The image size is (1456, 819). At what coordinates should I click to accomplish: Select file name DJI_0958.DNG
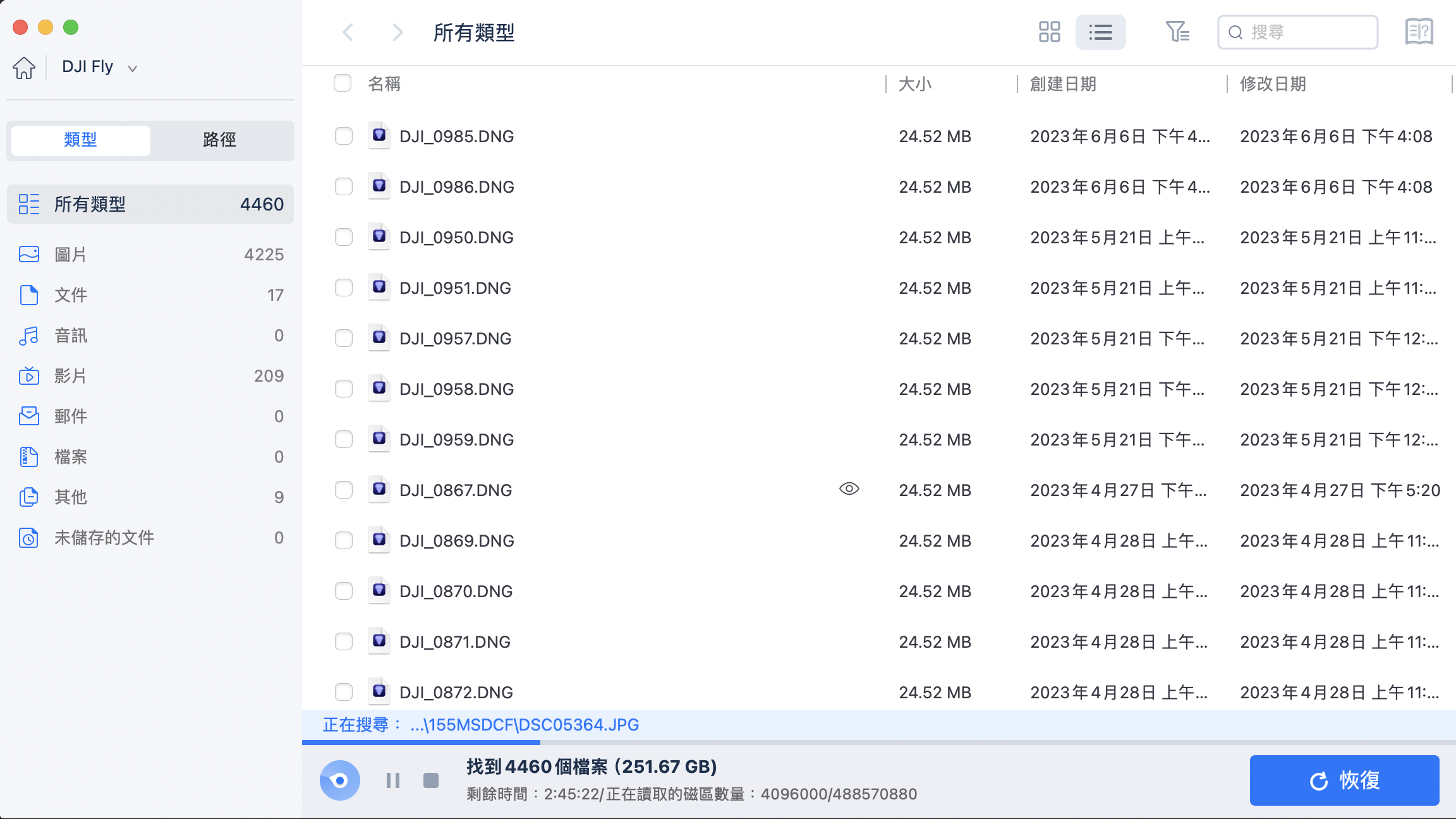click(x=457, y=389)
